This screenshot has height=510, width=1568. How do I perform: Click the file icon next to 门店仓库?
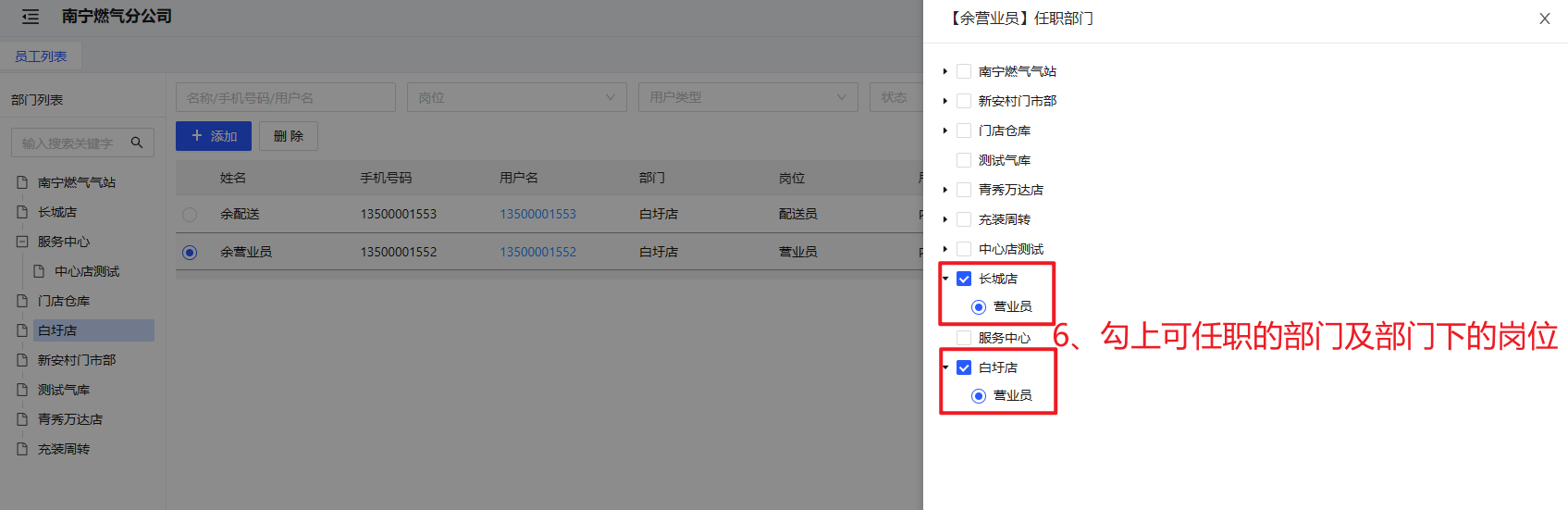22,301
